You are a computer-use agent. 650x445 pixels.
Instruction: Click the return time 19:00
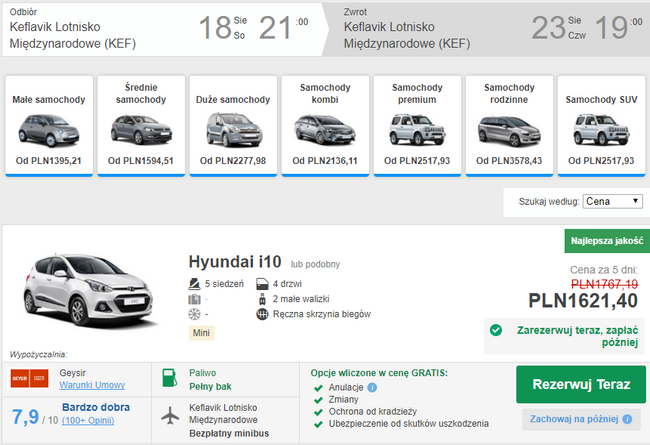tap(619, 28)
